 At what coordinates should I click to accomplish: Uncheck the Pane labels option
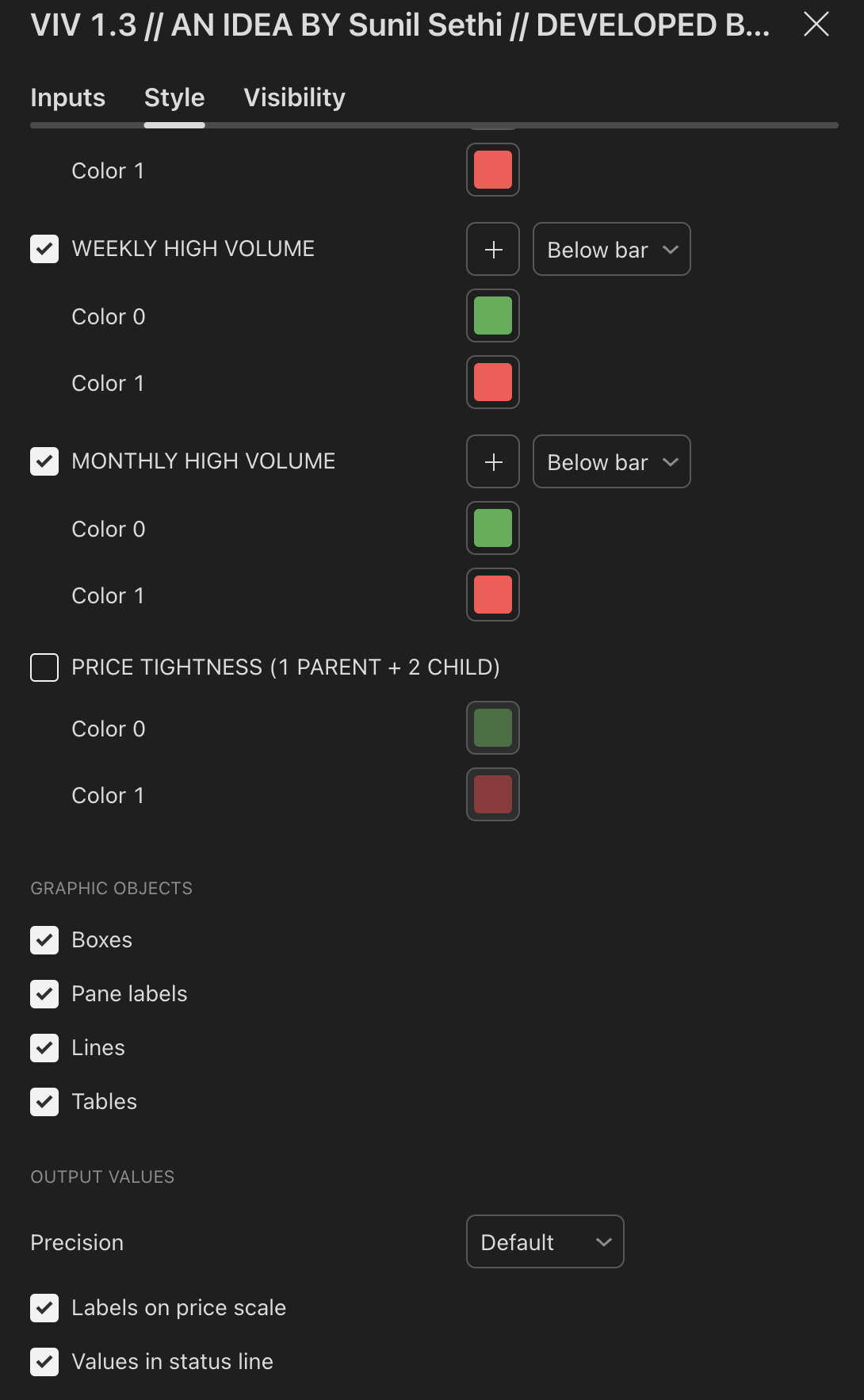click(44, 994)
